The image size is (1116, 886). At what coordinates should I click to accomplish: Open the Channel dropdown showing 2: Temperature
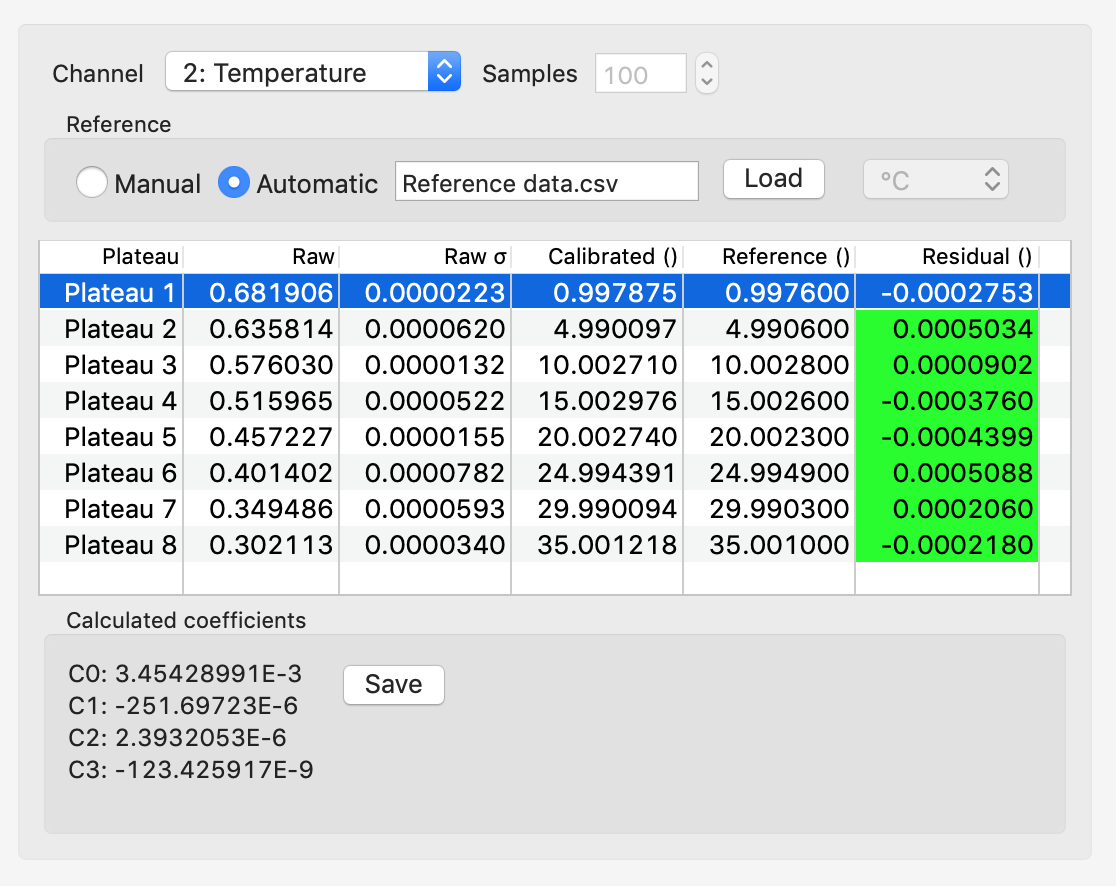pyautogui.click(x=312, y=73)
